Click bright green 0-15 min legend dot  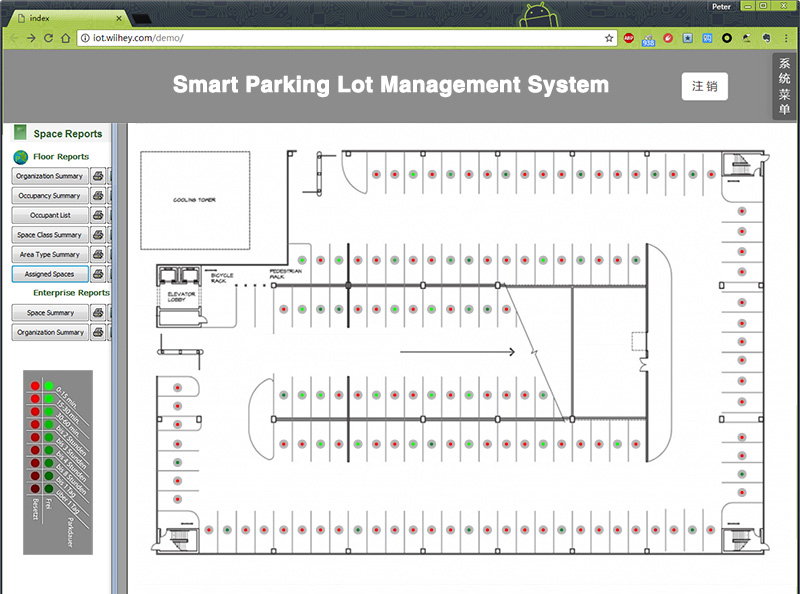point(49,386)
